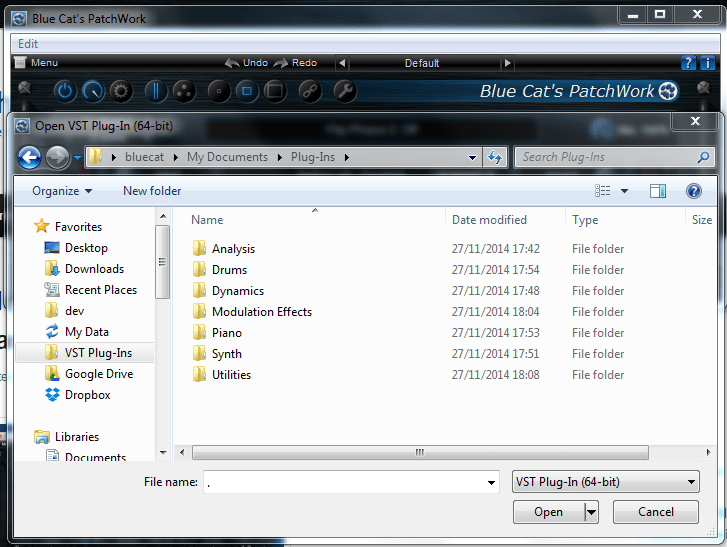Click the Open button
The width and height of the screenshot is (727, 547).
tap(548, 512)
